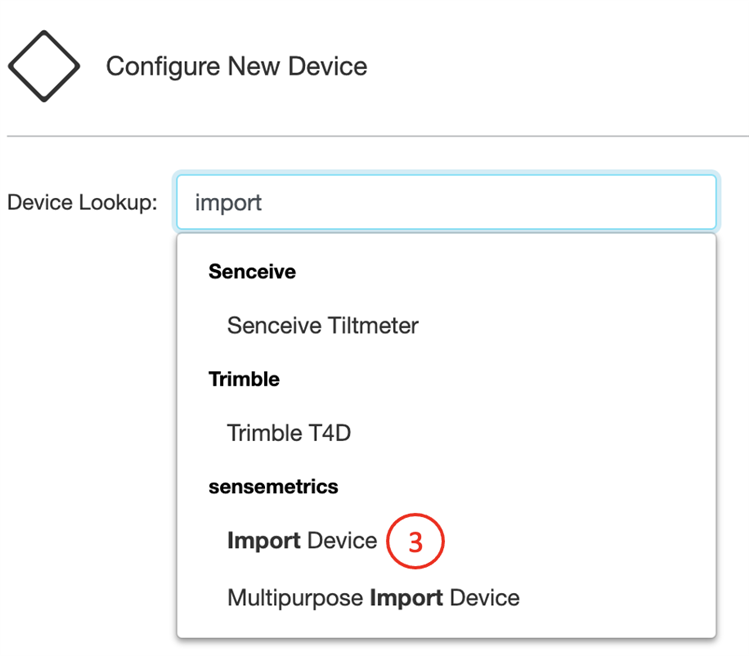Click the Trimble group header
This screenshot has height=656, width=749.
point(244,379)
